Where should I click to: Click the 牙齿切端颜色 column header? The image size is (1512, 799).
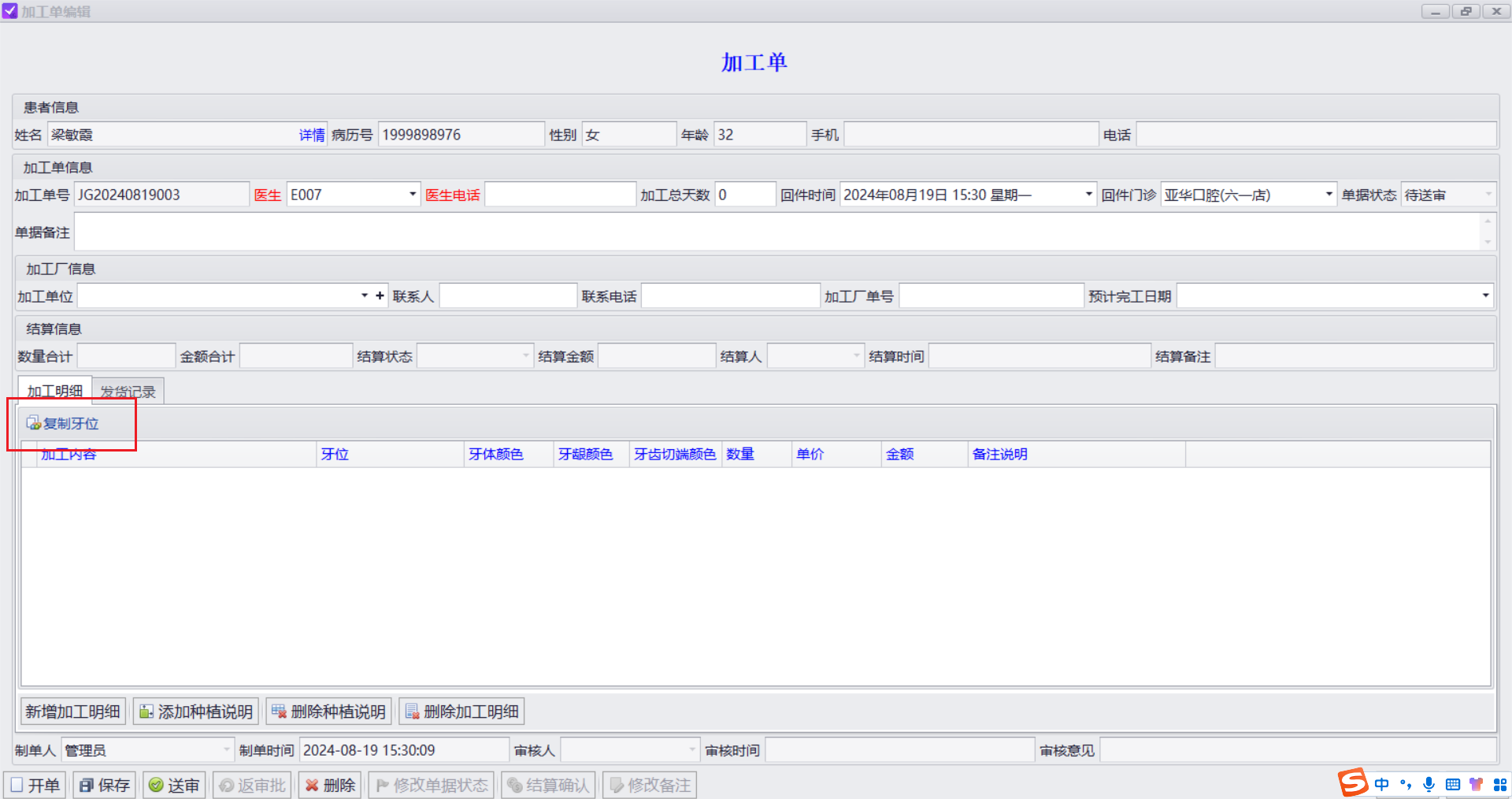pos(675,455)
